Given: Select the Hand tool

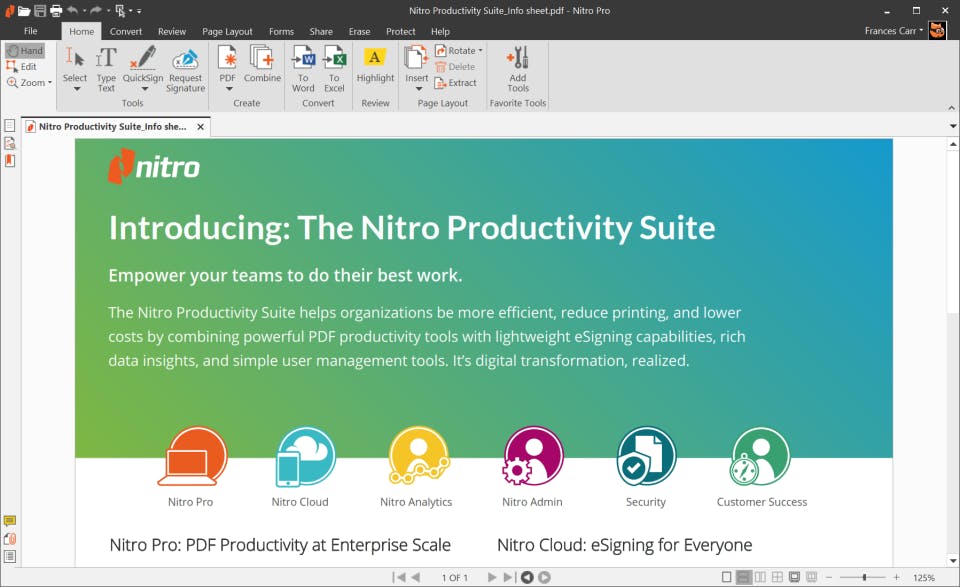Looking at the screenshot, I should coord(26,50).
